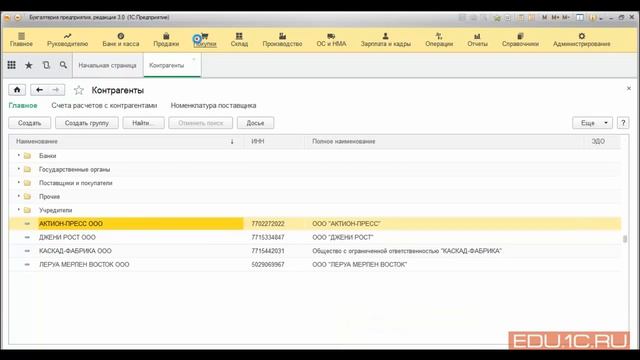The width and height of the screenshot is (640, 360).
Task: Select the АКТИОН-ПРЕСС ООО row
Action: [x=315, y=224]
